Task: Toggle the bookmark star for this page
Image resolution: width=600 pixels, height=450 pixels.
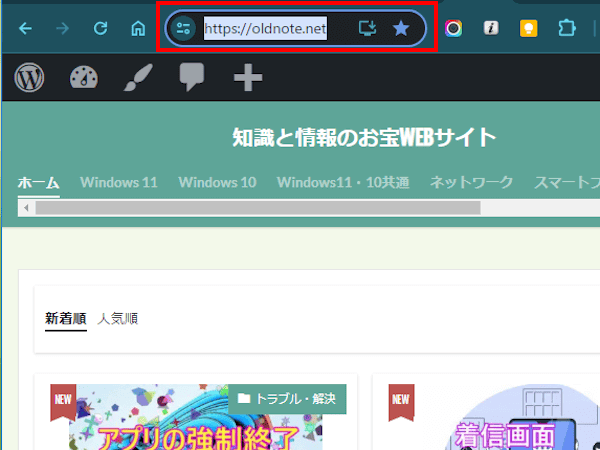Action: tap(401, 28)
